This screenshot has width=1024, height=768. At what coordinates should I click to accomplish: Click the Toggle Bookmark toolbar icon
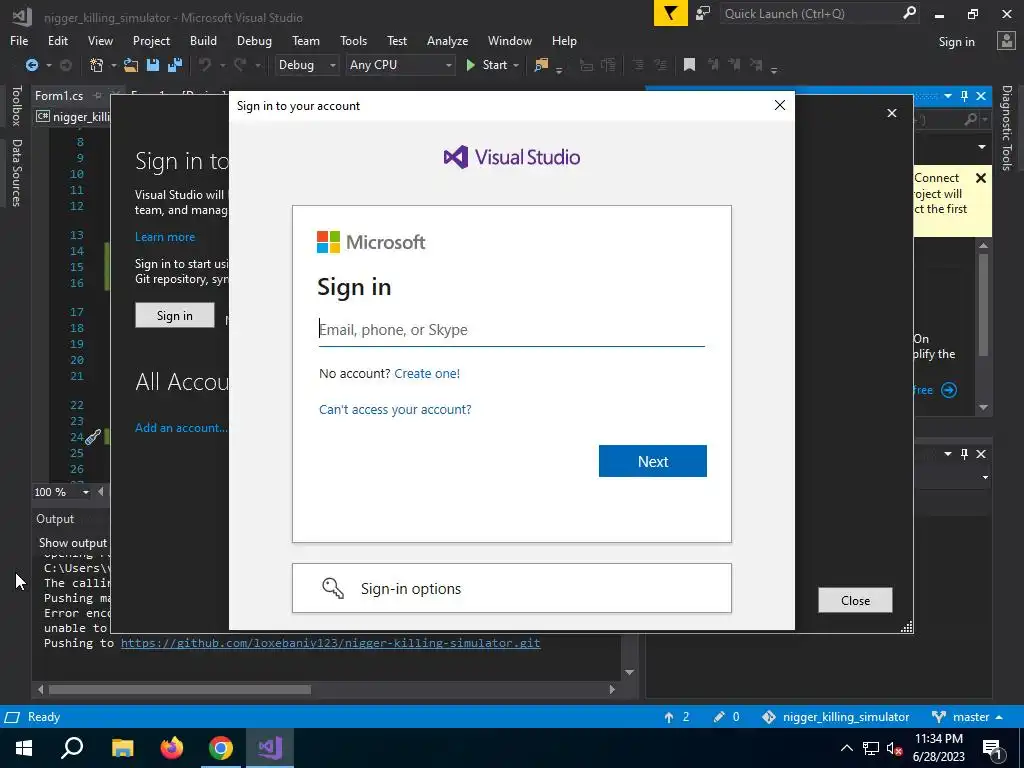tap(689, 65)
